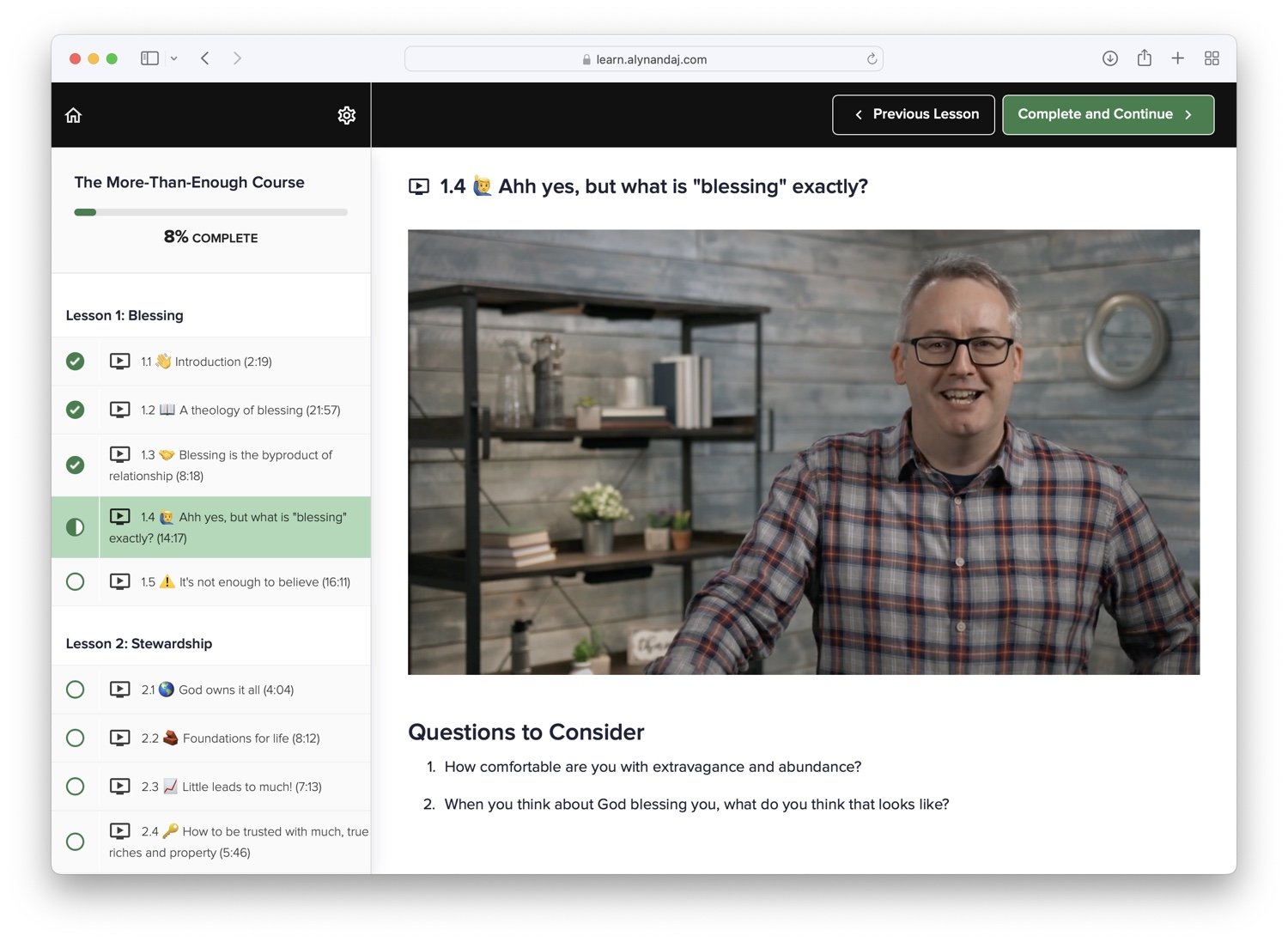This screenshot has height=942, width=1288.
Task: Click the completed checkmark for lecture 1.3
Action: tap(76, 465)
